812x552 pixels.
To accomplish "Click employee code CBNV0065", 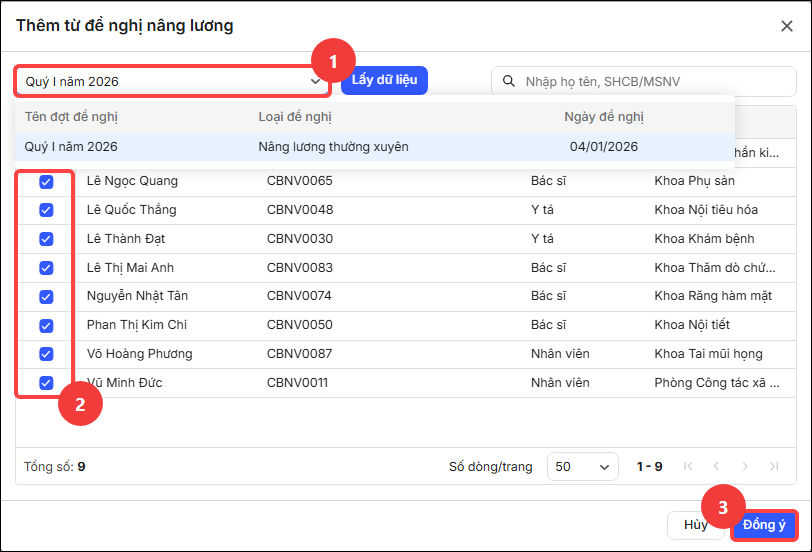I will click(300, 181).
